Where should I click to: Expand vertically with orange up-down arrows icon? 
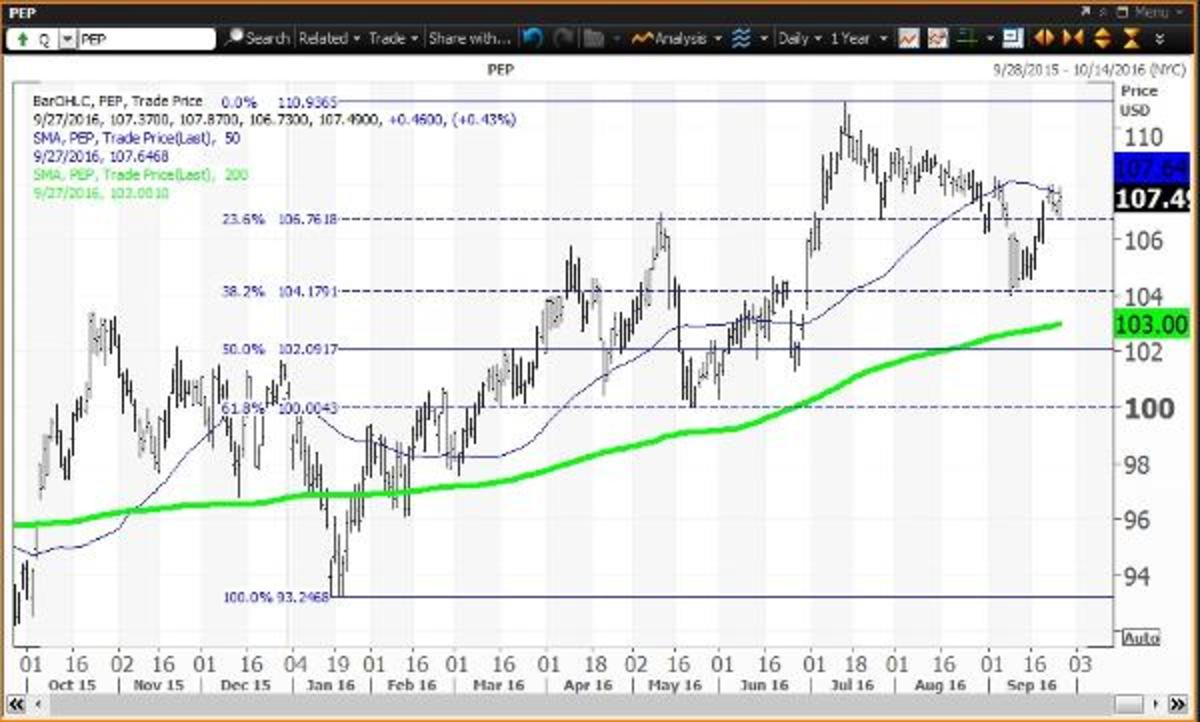1102,39
